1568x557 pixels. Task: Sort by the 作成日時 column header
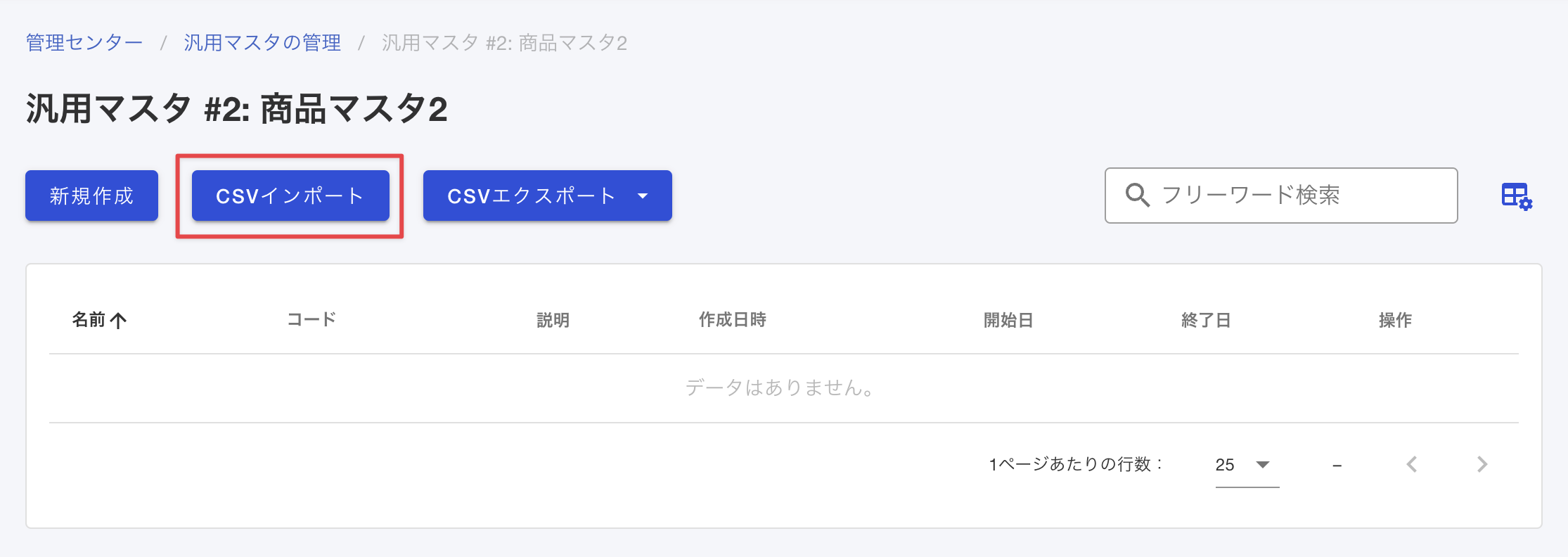[732, 320]
